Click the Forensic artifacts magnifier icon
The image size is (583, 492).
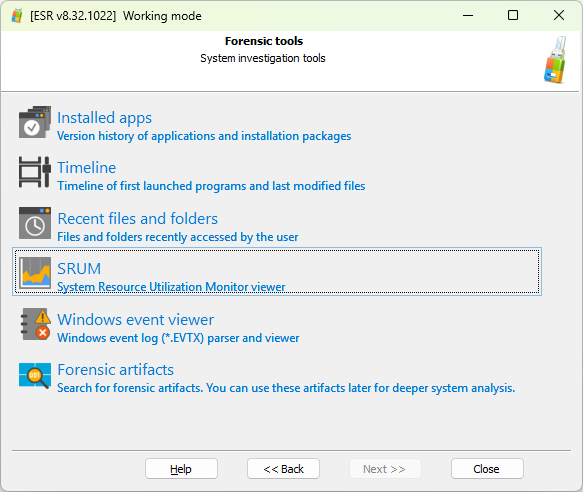[x=35, y=376]
